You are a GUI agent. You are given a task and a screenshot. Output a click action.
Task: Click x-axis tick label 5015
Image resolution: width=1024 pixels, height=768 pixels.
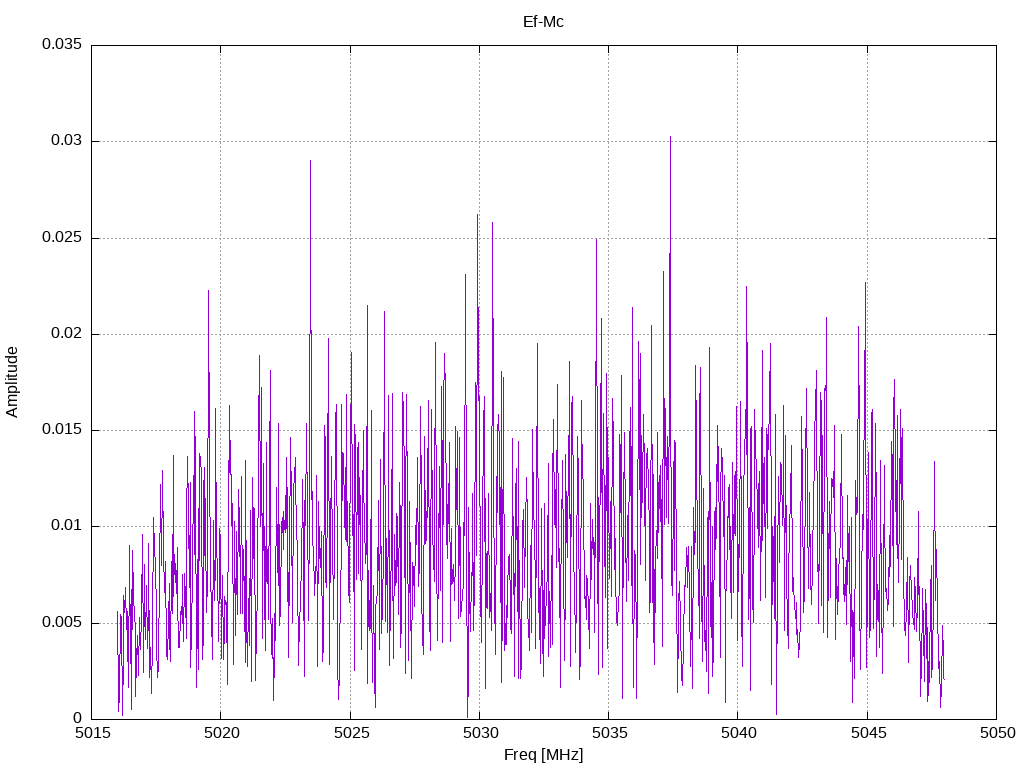[92, 733]
